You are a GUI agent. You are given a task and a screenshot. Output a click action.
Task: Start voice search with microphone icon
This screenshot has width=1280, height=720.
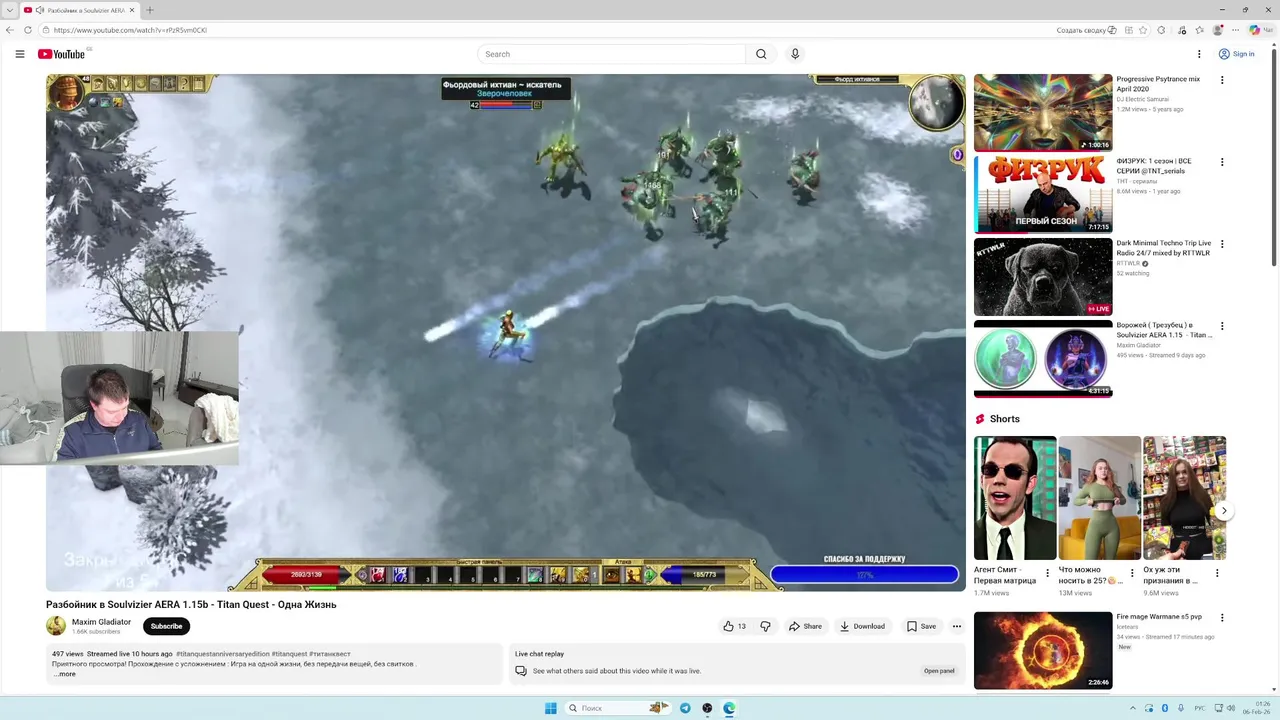[x=795, y=54]
